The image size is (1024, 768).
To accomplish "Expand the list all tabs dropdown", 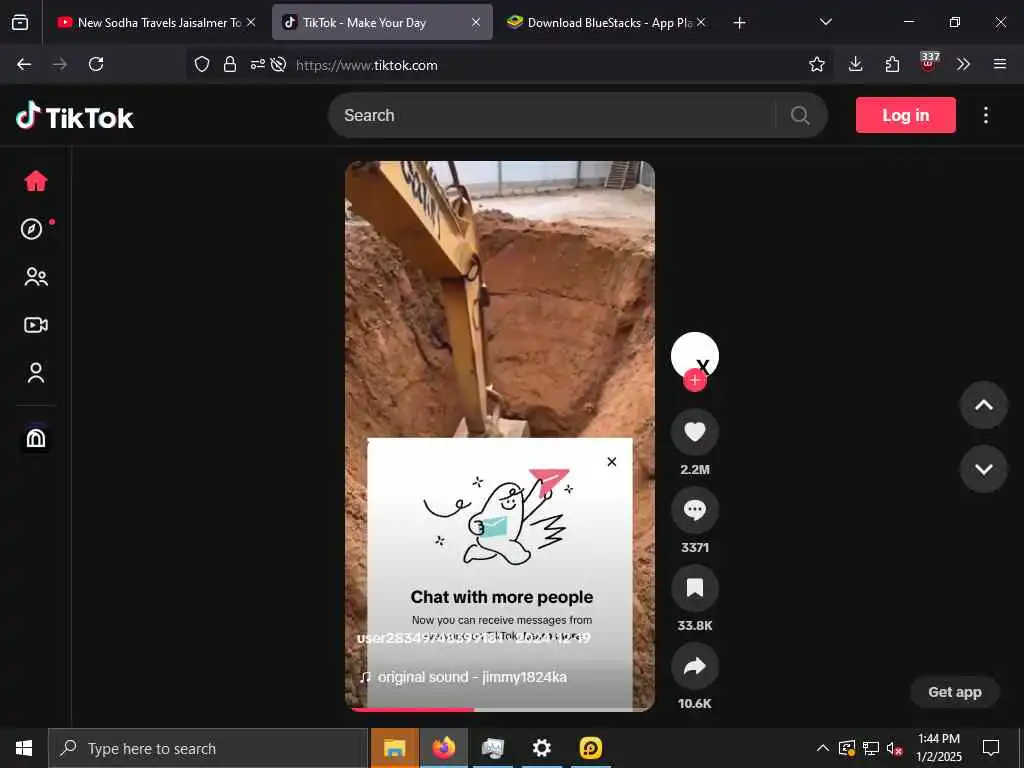I will coord(825,22).
